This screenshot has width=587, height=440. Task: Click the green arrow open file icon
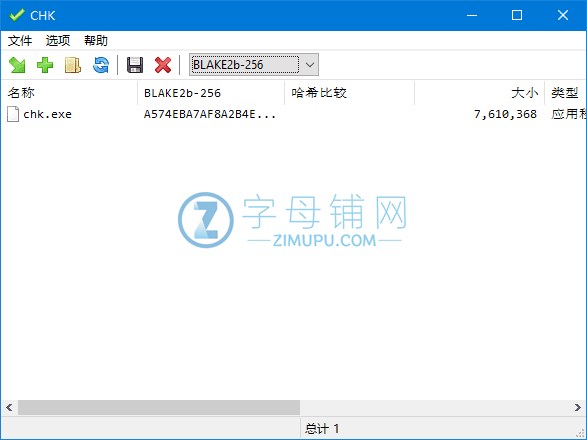(x=17, y=65)
